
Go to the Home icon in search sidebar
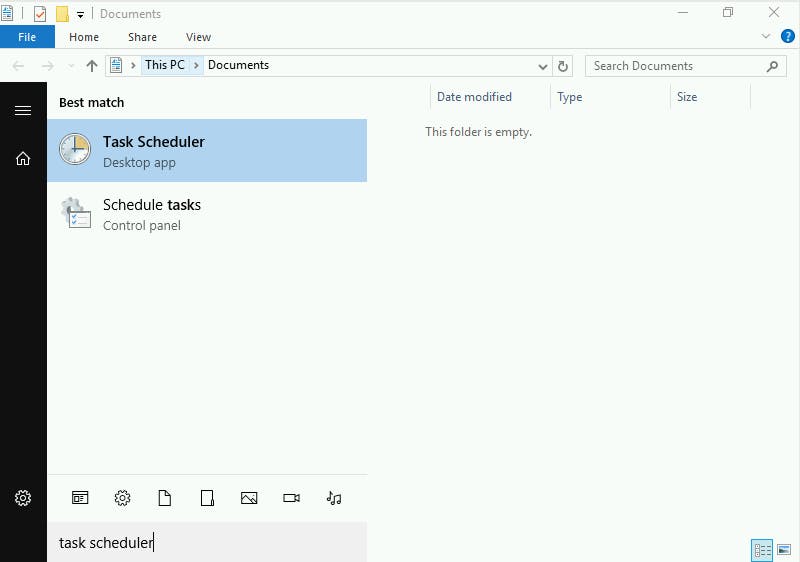click(x=23, y=159)
